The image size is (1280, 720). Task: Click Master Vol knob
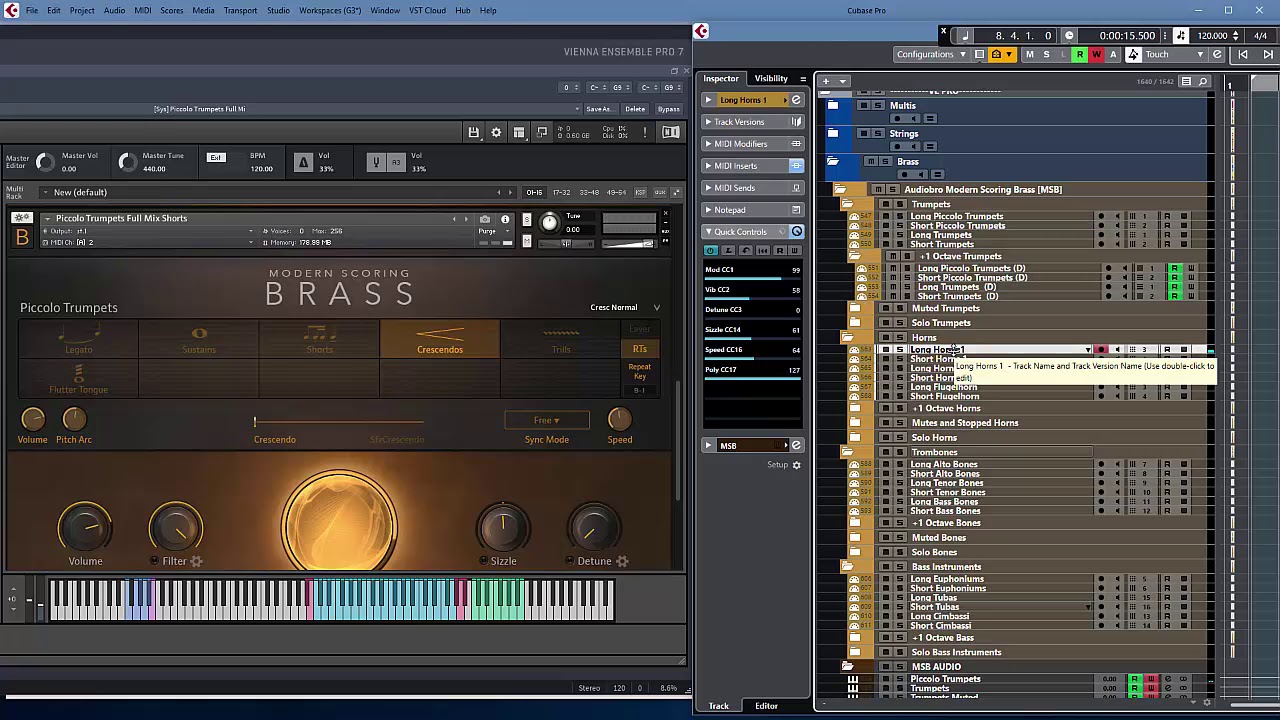click(x=44, y=162)
